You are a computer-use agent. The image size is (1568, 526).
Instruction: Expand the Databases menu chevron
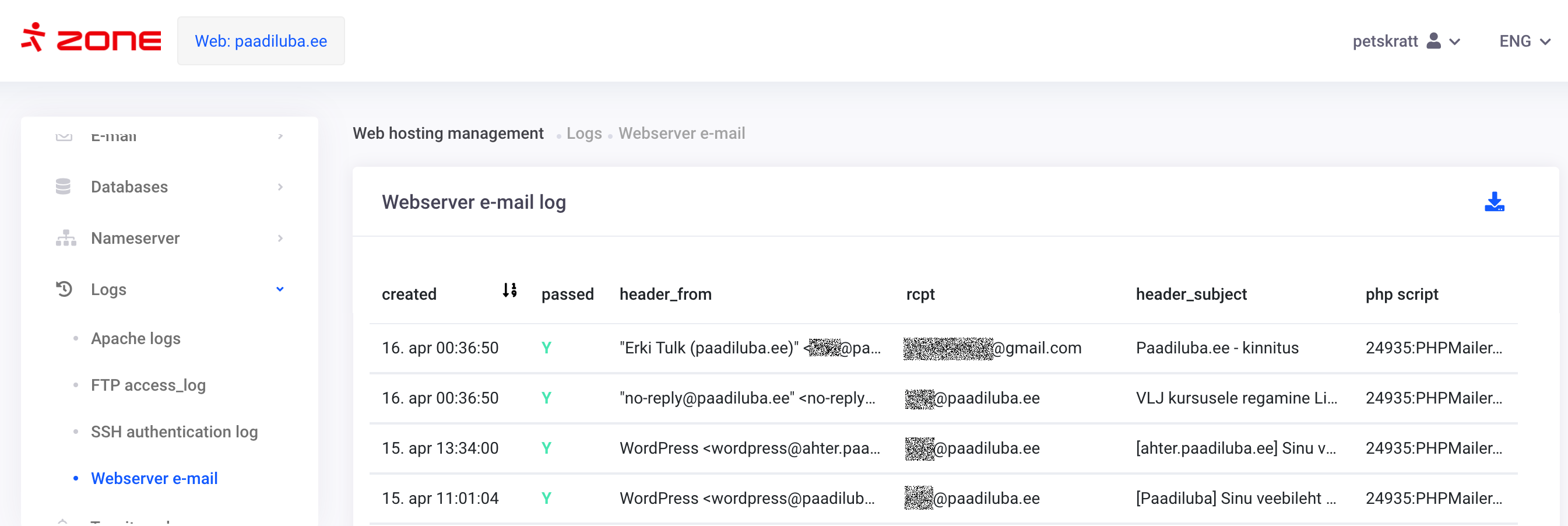280,187
